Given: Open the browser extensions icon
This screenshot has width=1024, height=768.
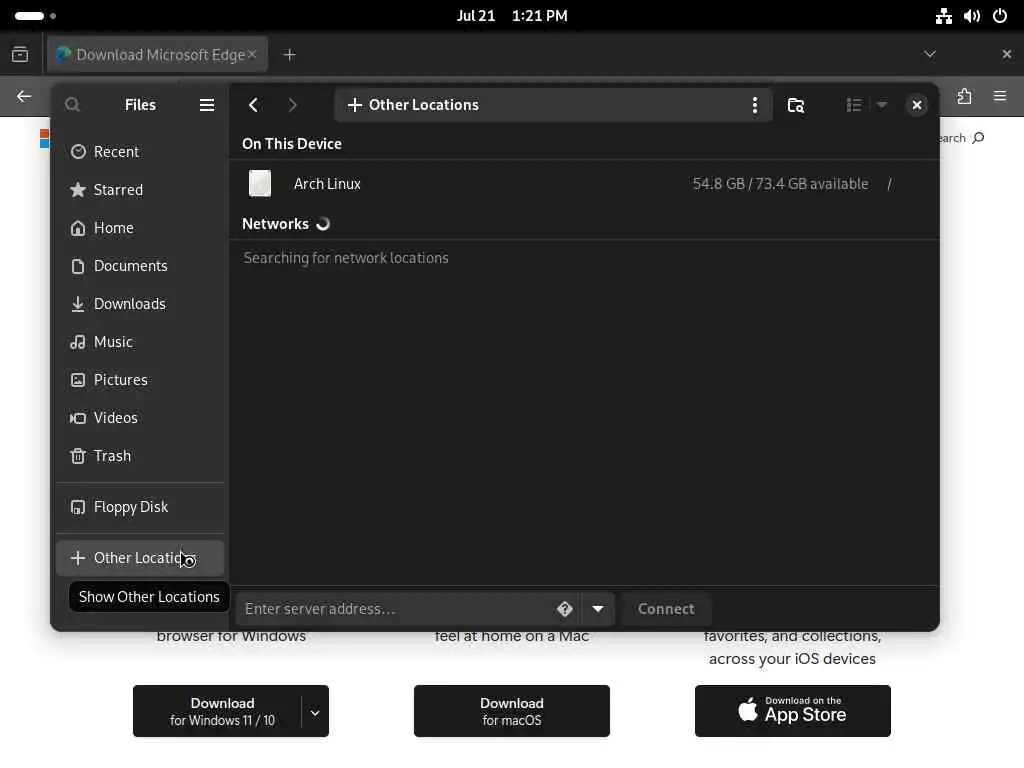Looking at the screenshot, I should click(x=965, y=97).
